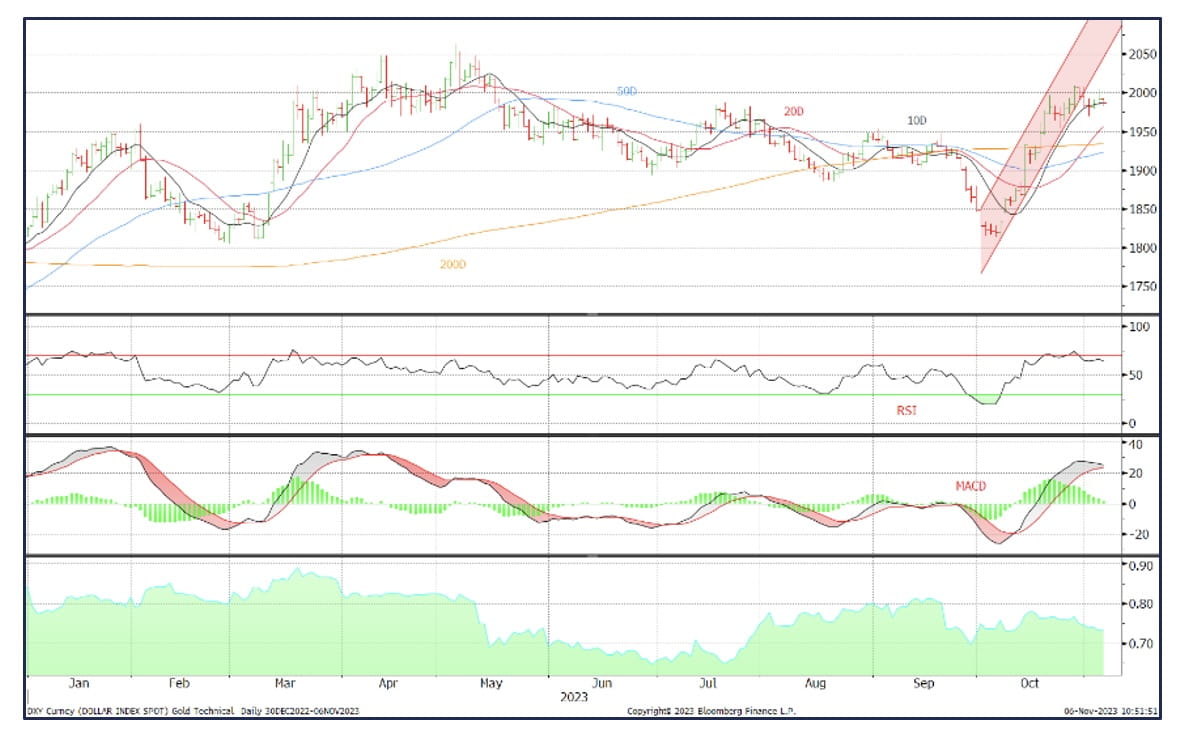The image size is (1180, 738).
Task: Click the DXY Curncy Gold Technical footer text
Action: (193, 711)
